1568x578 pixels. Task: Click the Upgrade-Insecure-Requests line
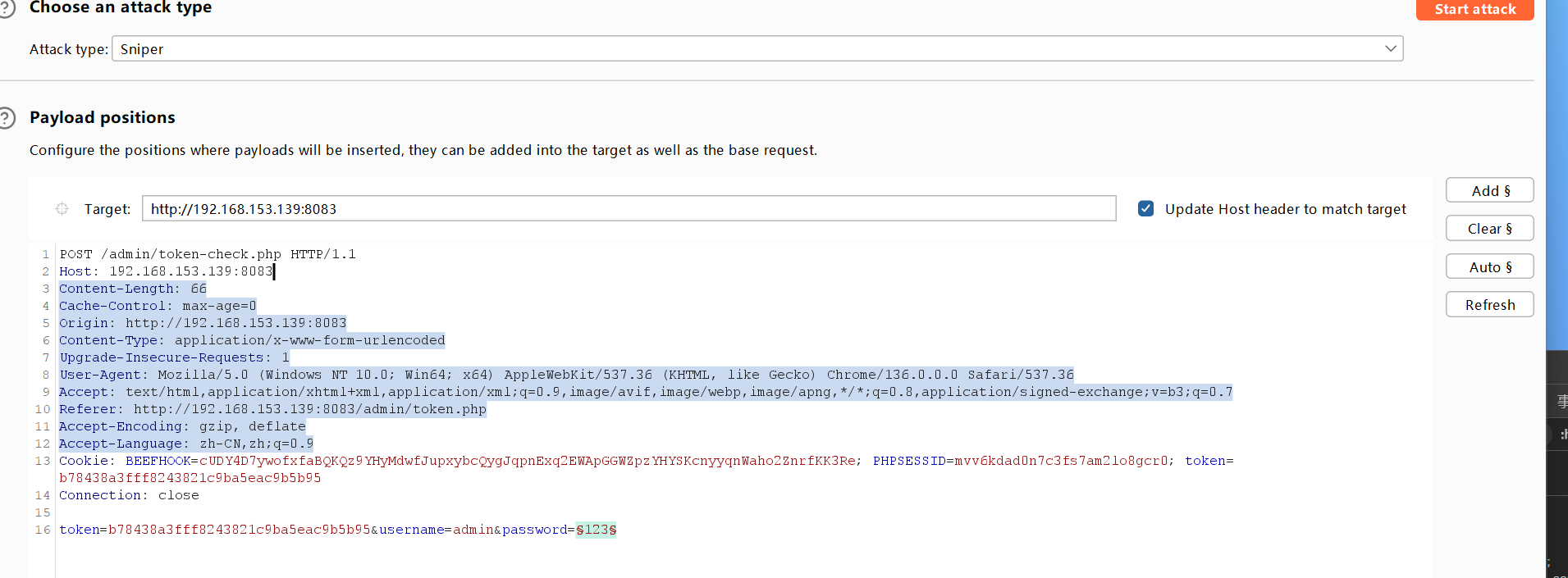[x=174, y=357]
